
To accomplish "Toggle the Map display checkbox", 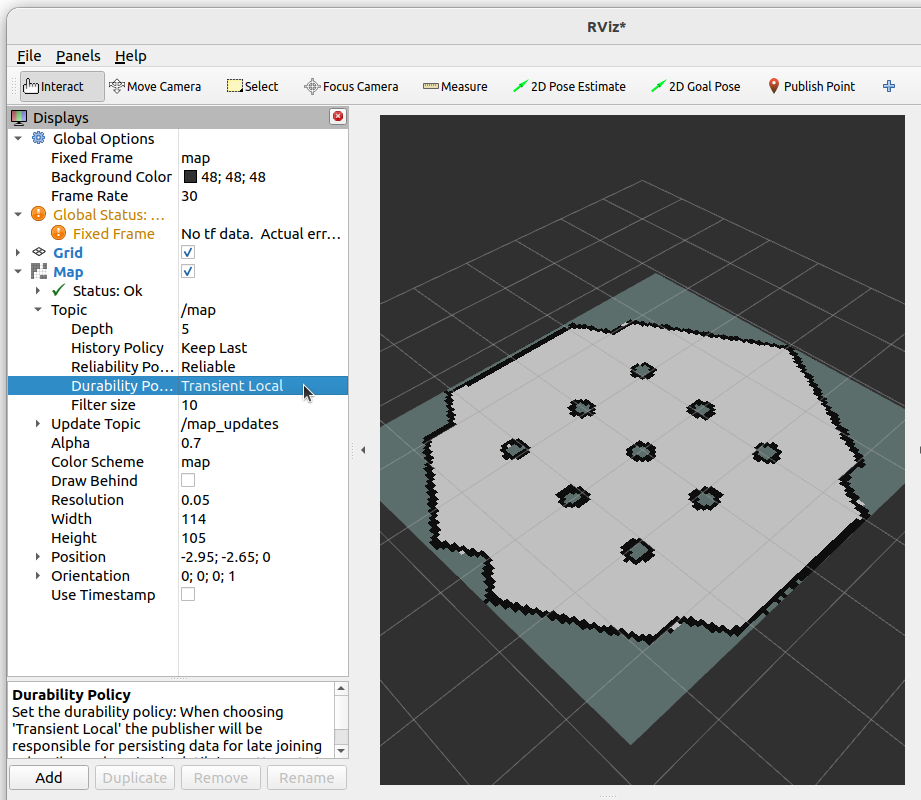I will point(188,271).
